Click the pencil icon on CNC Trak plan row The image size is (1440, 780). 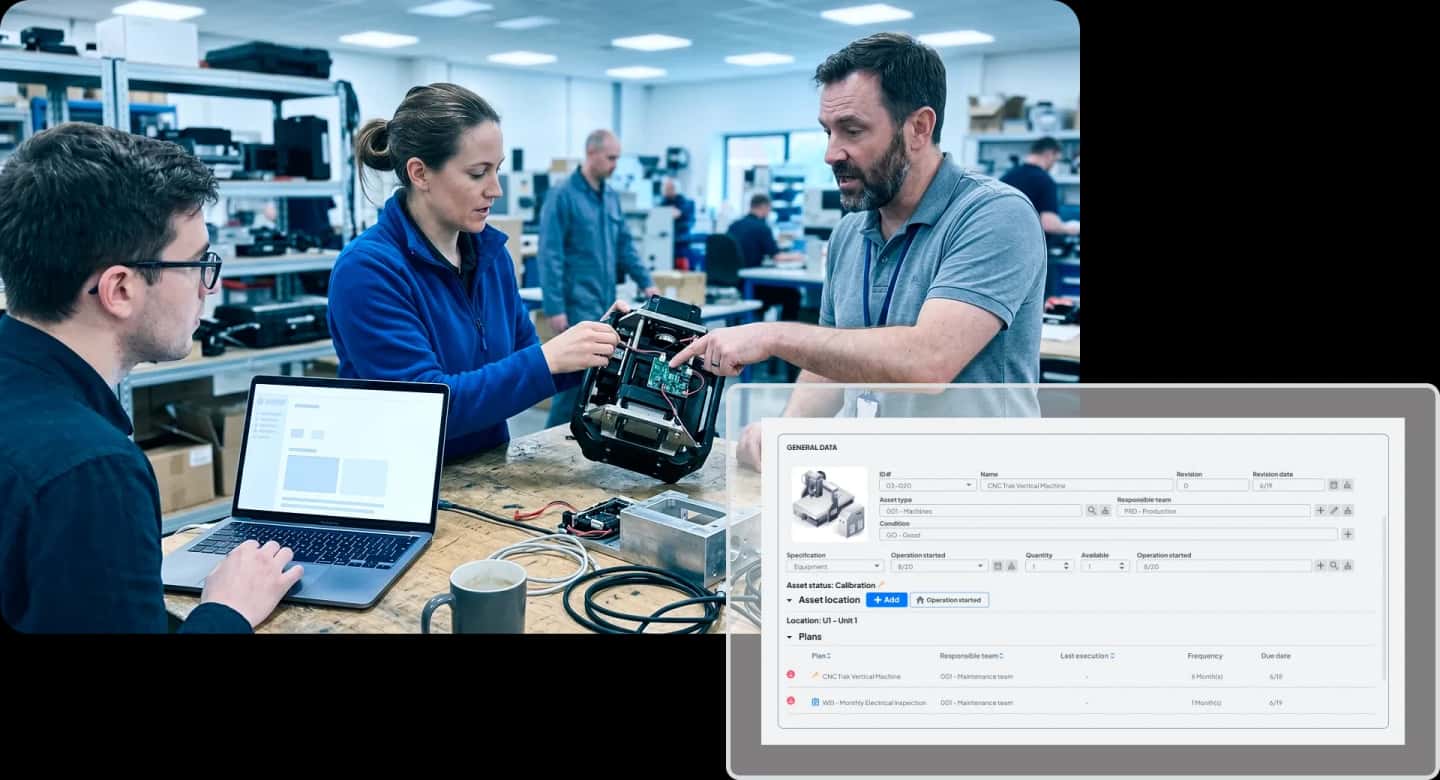(x=815, y=676)
